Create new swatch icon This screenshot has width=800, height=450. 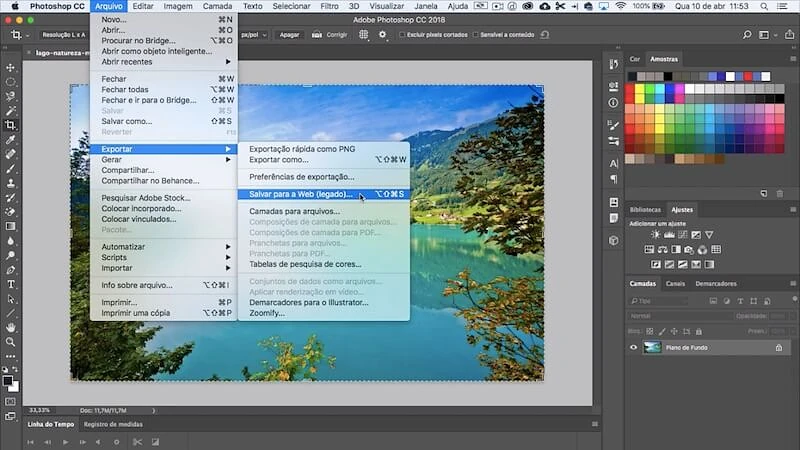click(x=764, y=194)
